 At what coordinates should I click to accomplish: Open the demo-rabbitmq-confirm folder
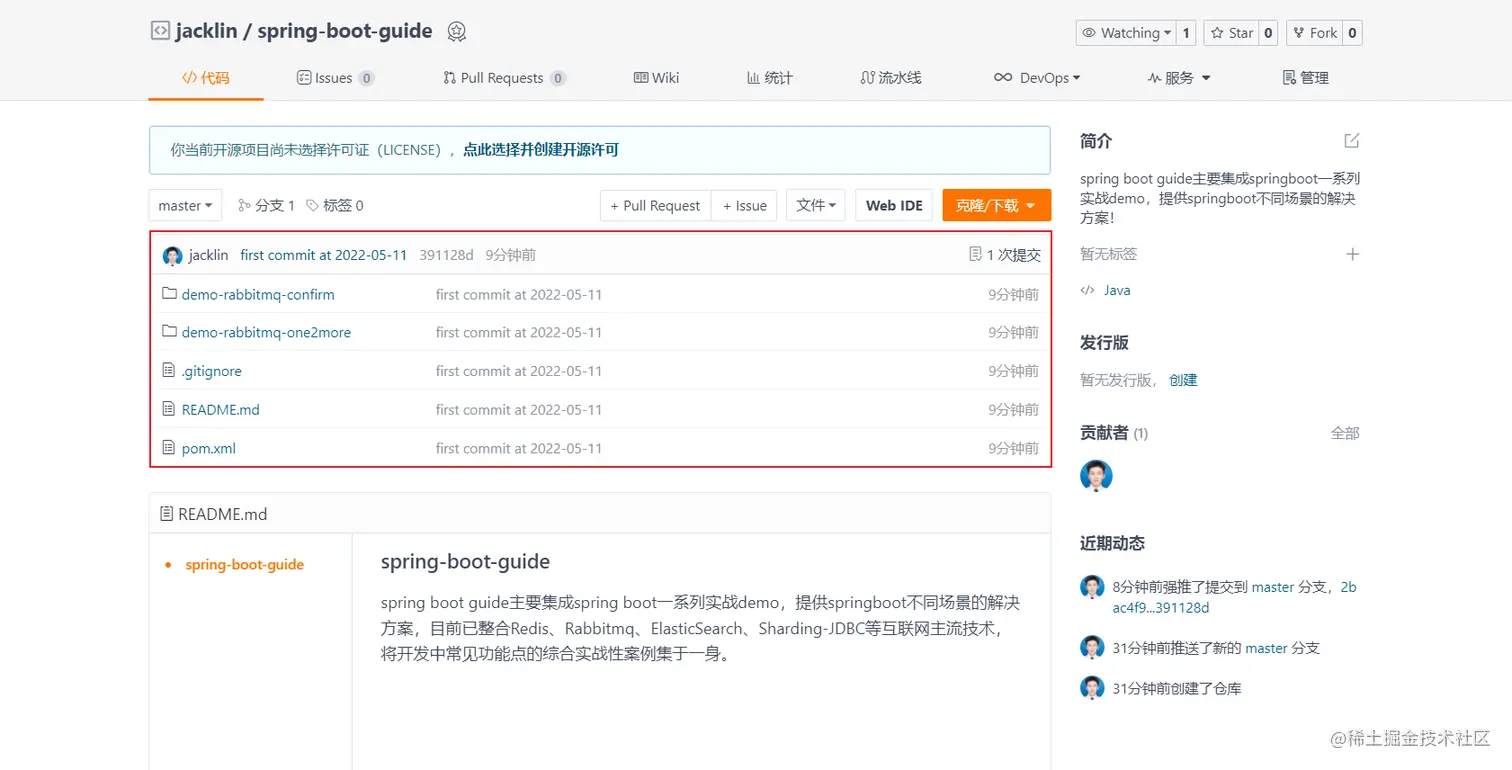[258, 295]
